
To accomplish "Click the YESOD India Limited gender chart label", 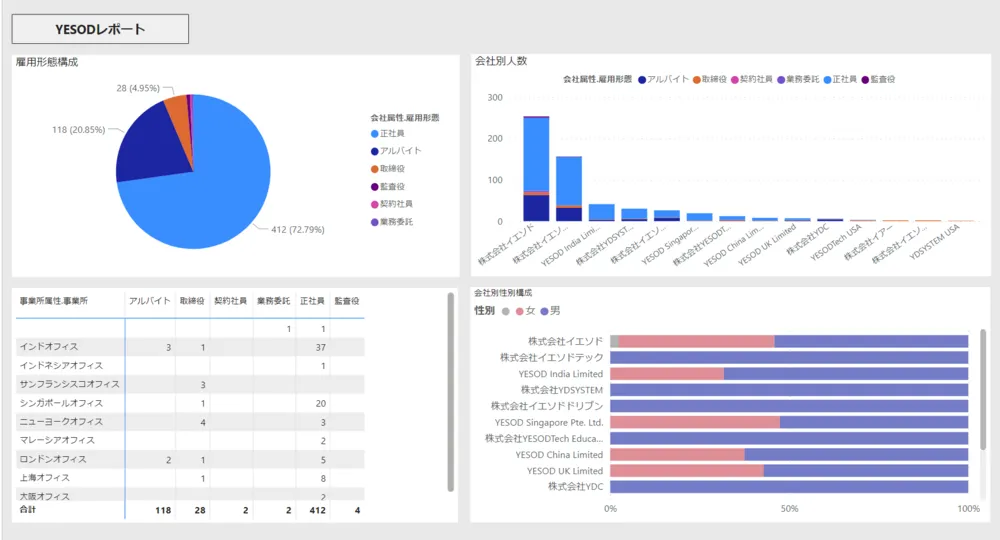I will tap(561, 374).
